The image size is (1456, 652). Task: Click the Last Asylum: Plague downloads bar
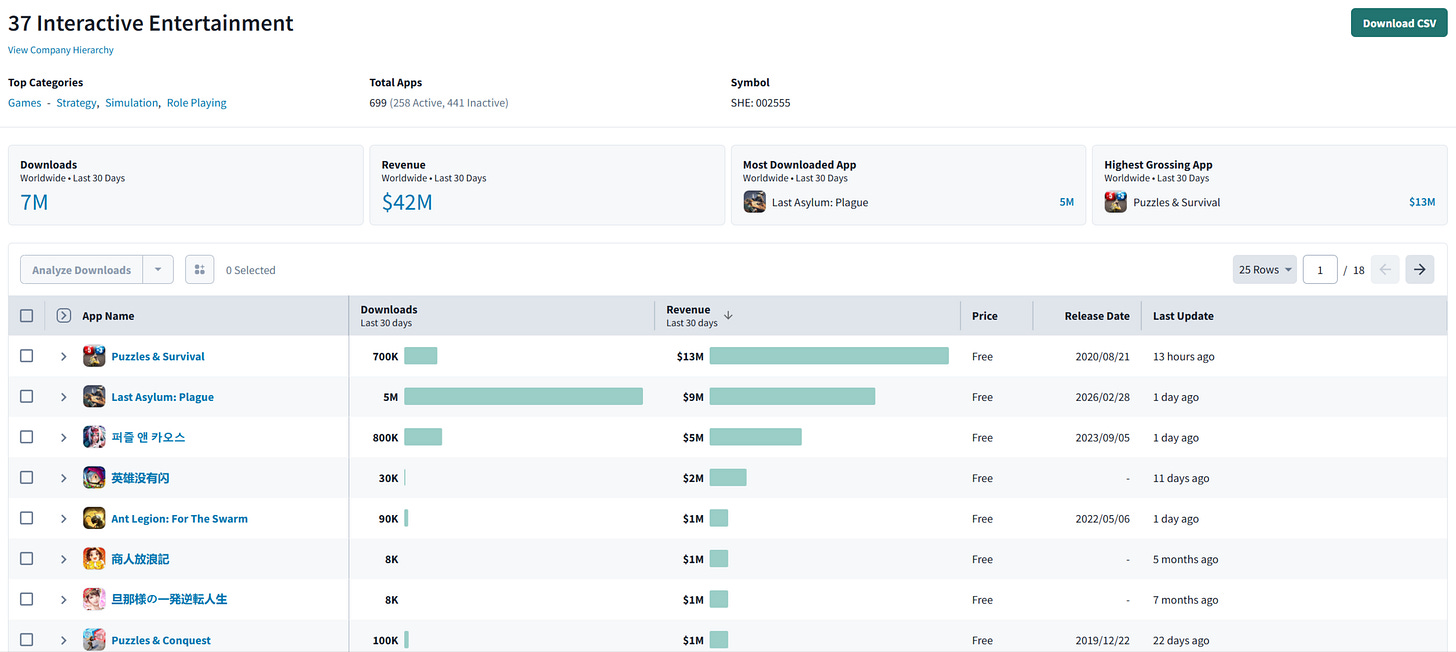tap(523, 397)
